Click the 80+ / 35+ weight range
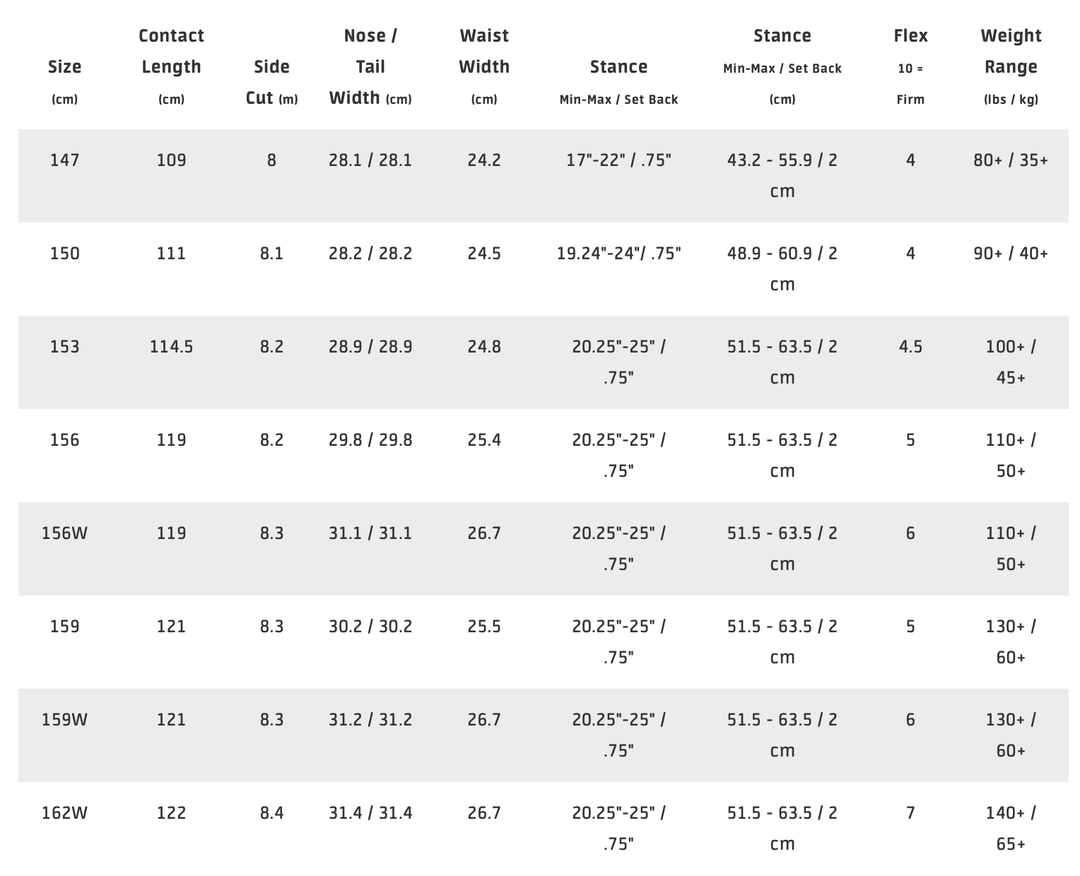Screen dimensions: 1080x876 coord(1010,160)
